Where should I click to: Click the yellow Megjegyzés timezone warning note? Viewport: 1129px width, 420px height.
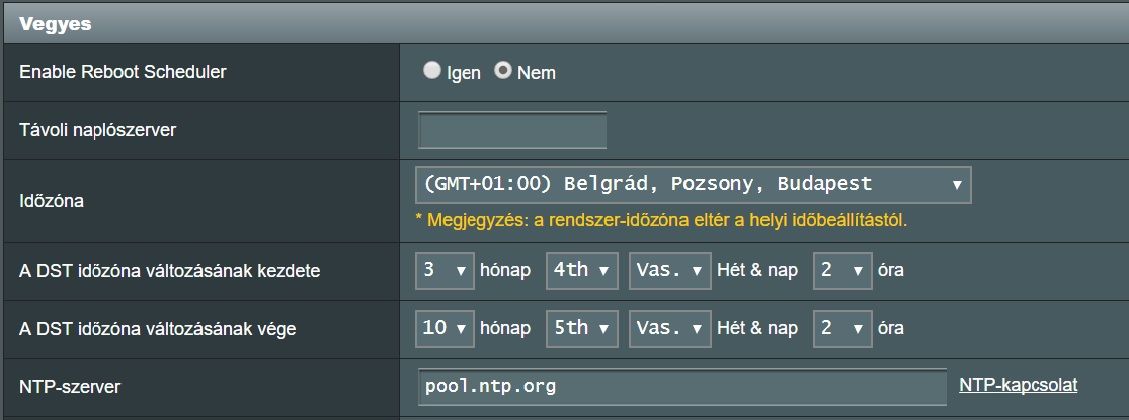(x=660, y=219)
